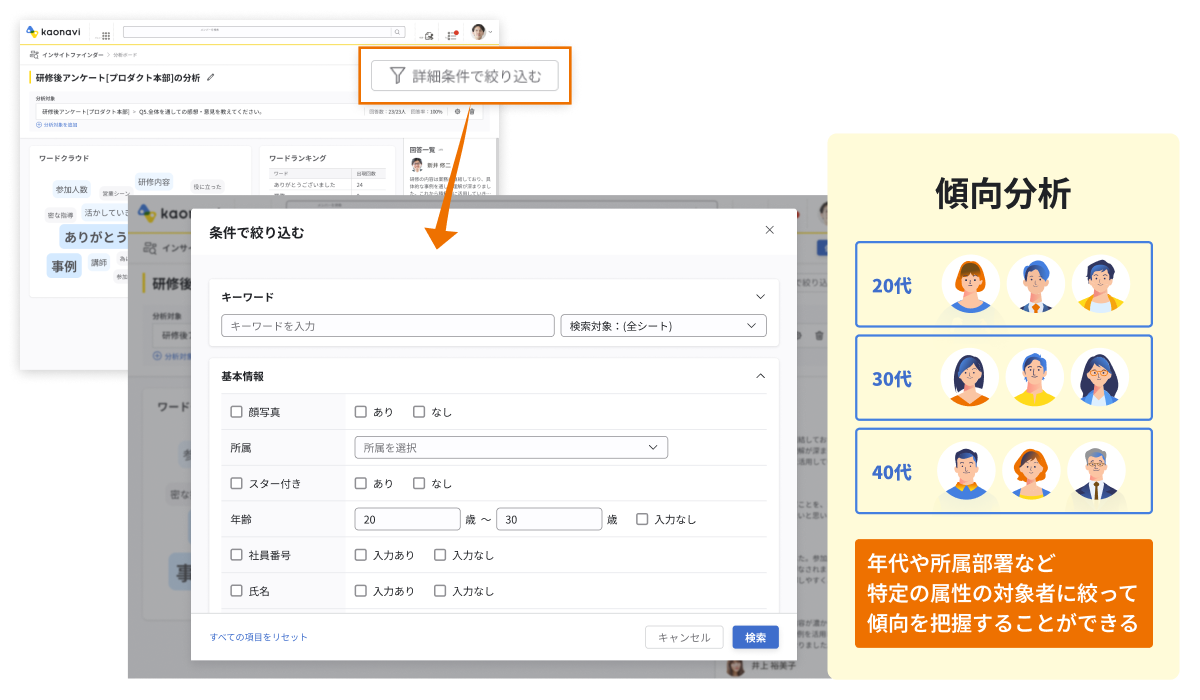Click the 40代 label in the trend analysis panel
The width and height of the screenshot is (1200, 700).
(892, 472)
